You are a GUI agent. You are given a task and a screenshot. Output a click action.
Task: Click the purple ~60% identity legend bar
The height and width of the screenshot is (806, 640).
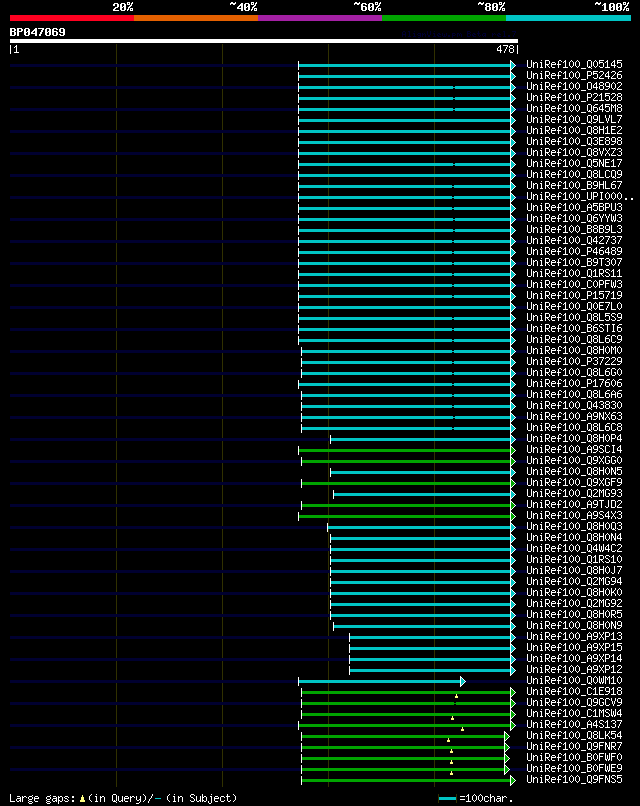320,18
